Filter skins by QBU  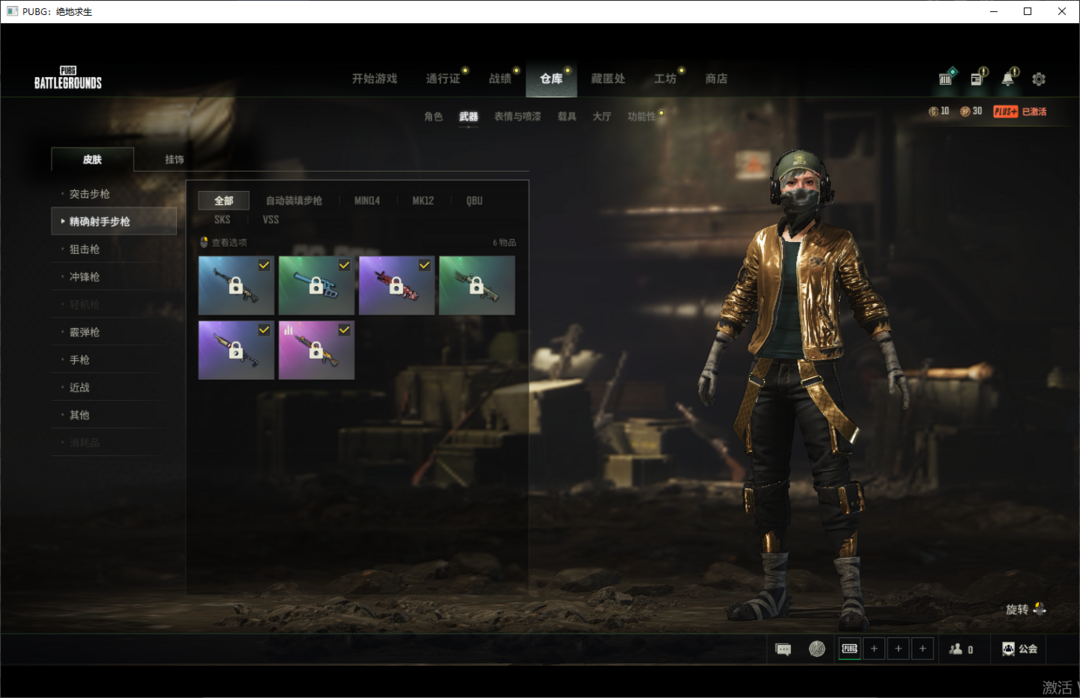(x=475, y=201)
